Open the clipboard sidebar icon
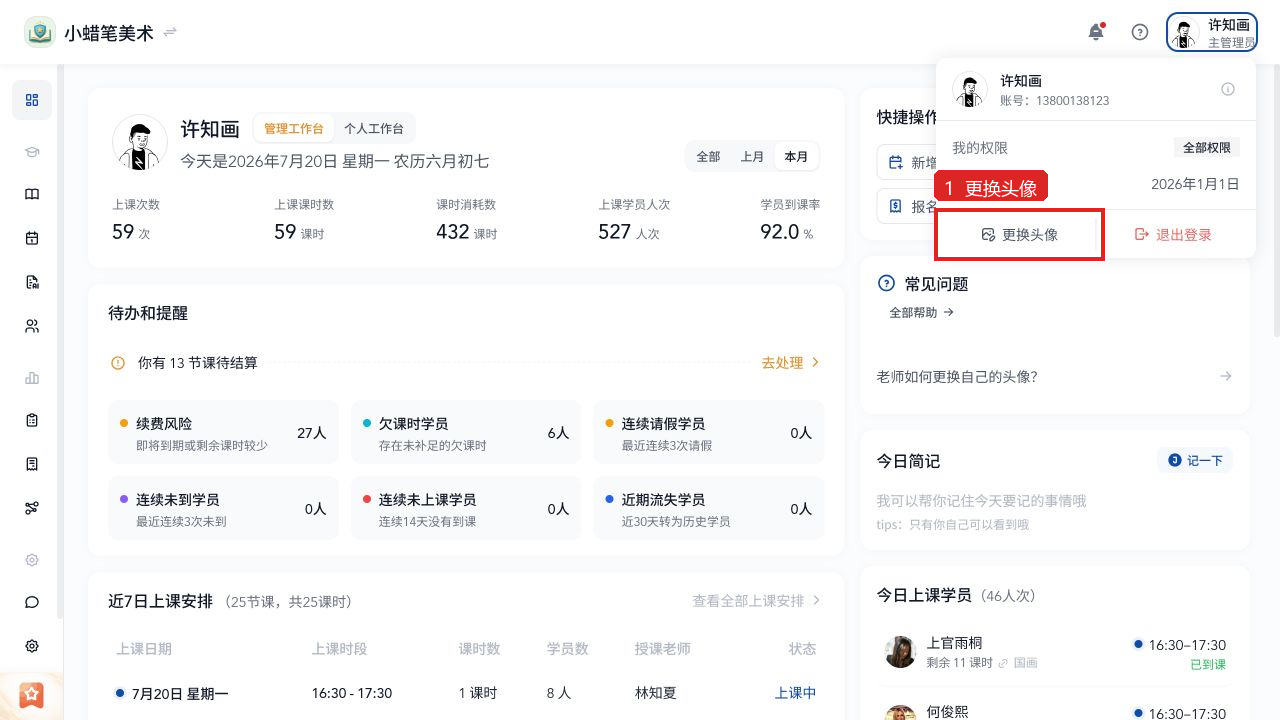1280x720 pixels. (x=32, y=421)
